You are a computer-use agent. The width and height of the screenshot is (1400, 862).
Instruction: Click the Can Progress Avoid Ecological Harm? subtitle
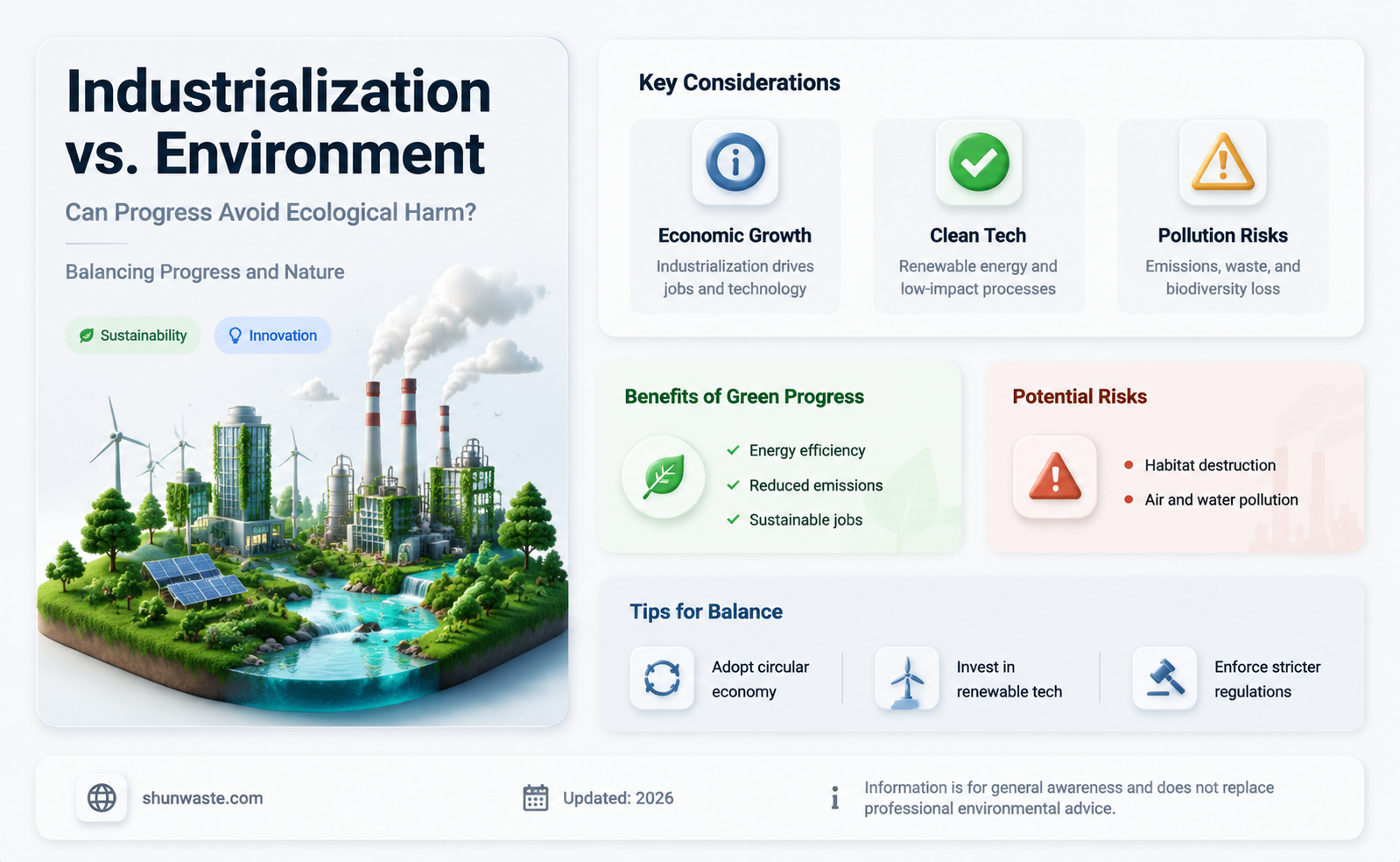coord(271,213)
